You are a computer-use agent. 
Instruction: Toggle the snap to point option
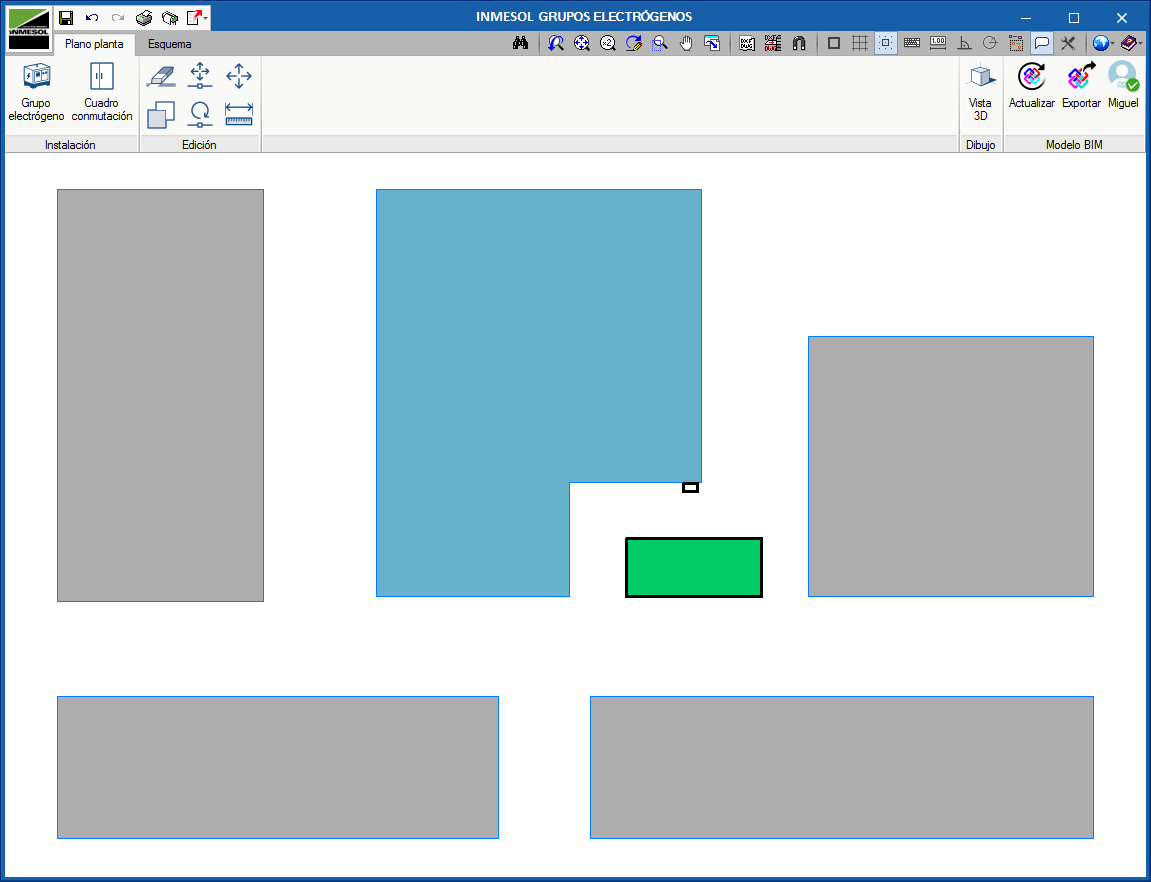886,43
